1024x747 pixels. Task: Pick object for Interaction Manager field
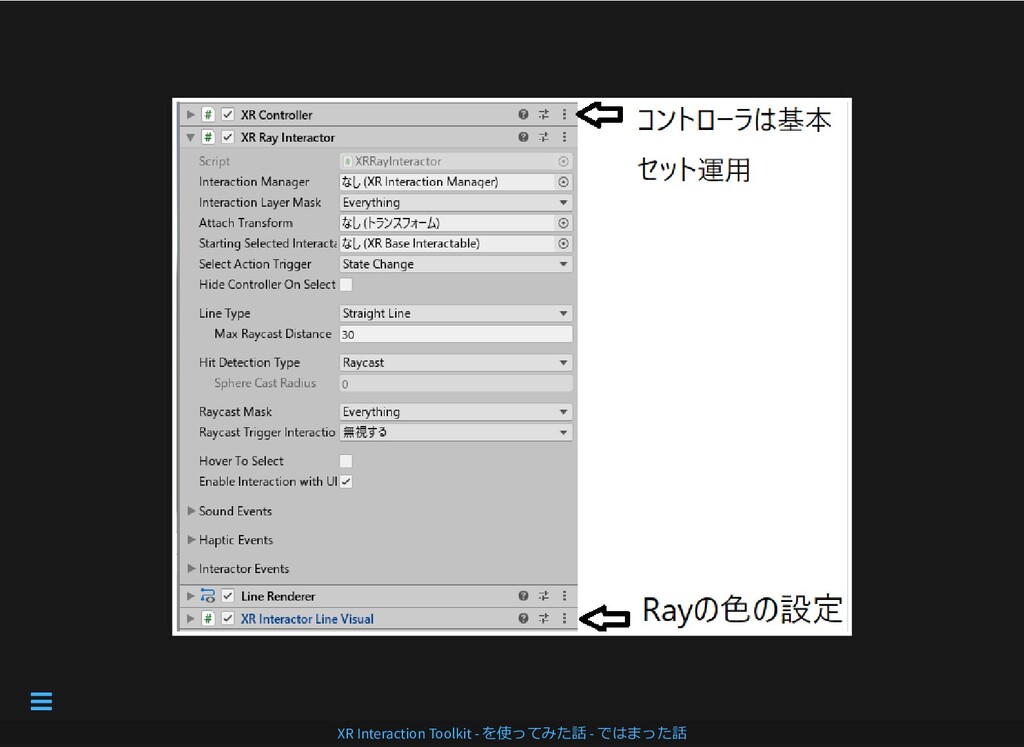click(563, 182)
